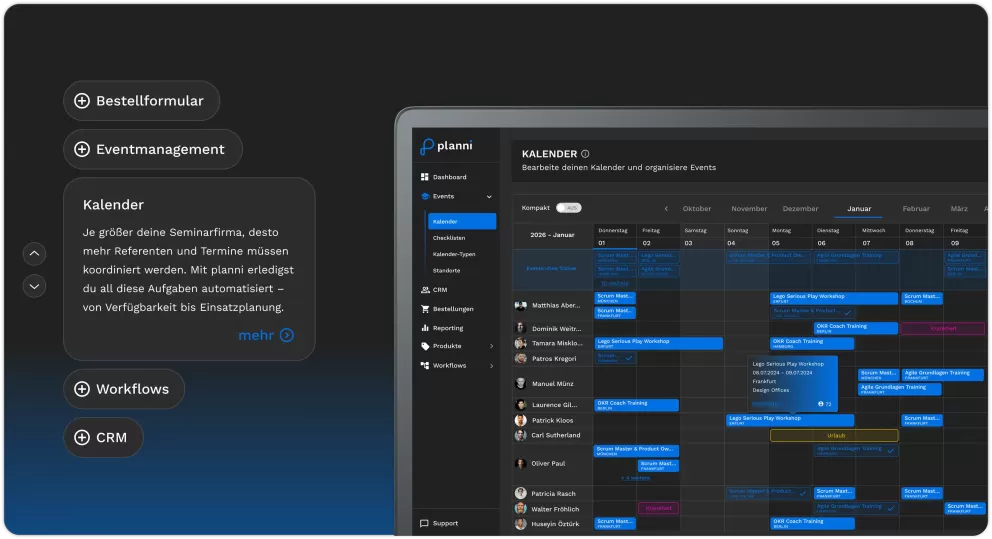Screen dimensions: 992x539
Task: Go to previous months with left arrow
Action: 666,209
